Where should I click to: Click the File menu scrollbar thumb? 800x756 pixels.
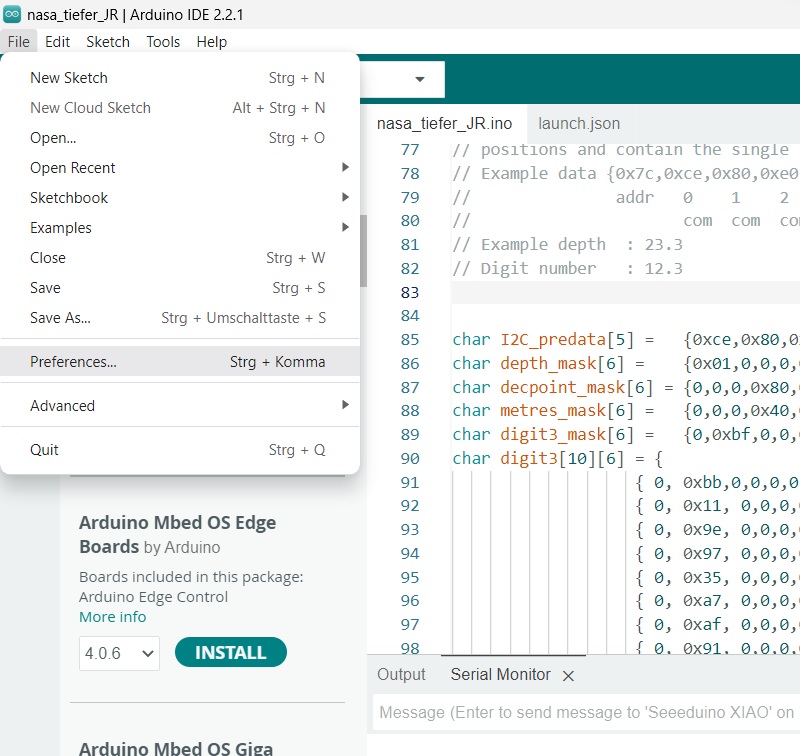363,250
